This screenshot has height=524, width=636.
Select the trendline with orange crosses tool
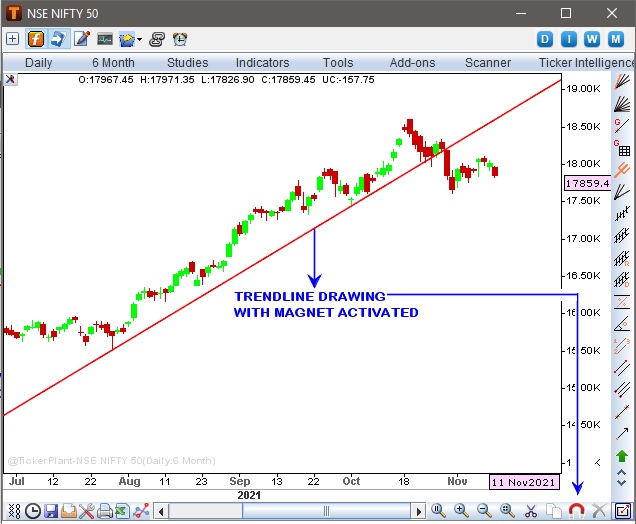[x=622, y=412]
